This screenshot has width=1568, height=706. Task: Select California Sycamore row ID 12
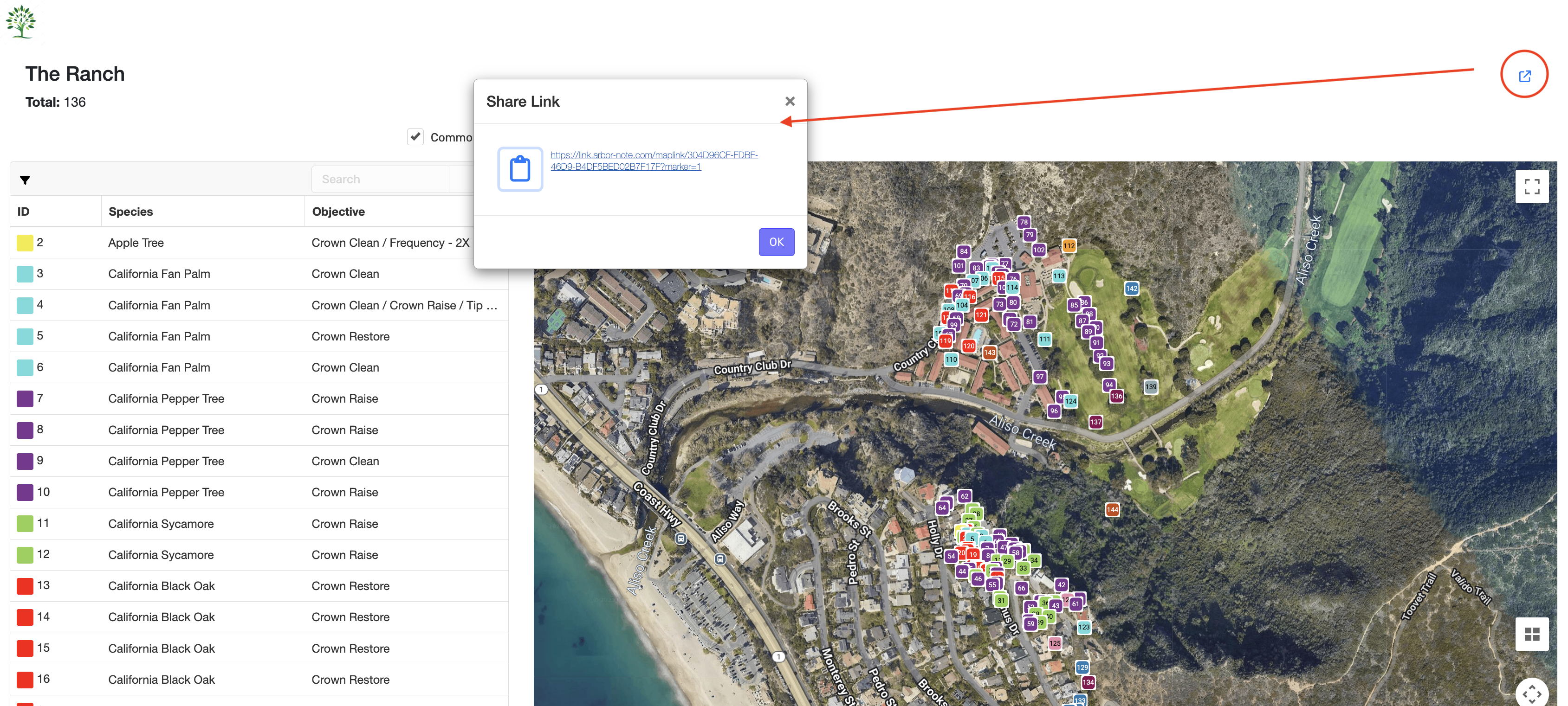pos(259,555)
